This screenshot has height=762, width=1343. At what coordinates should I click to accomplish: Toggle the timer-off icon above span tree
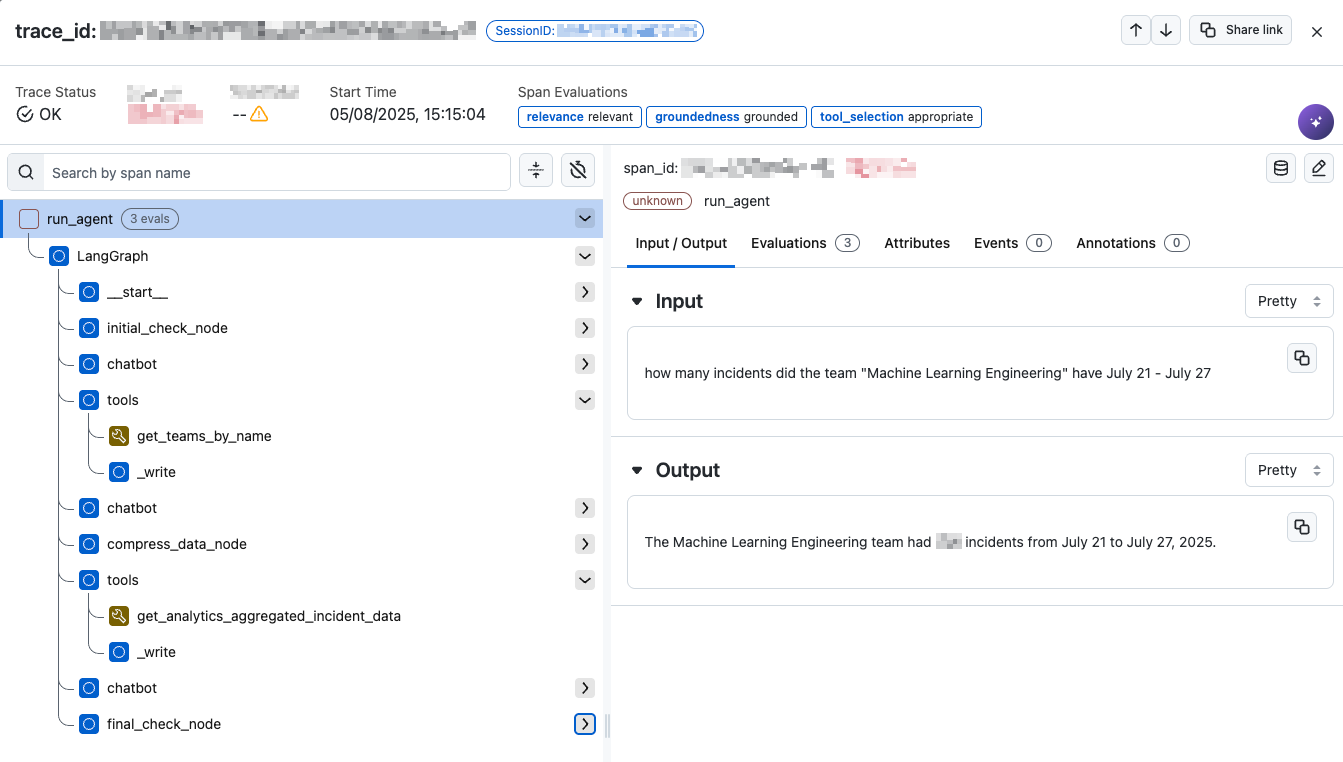pos(578,170)
